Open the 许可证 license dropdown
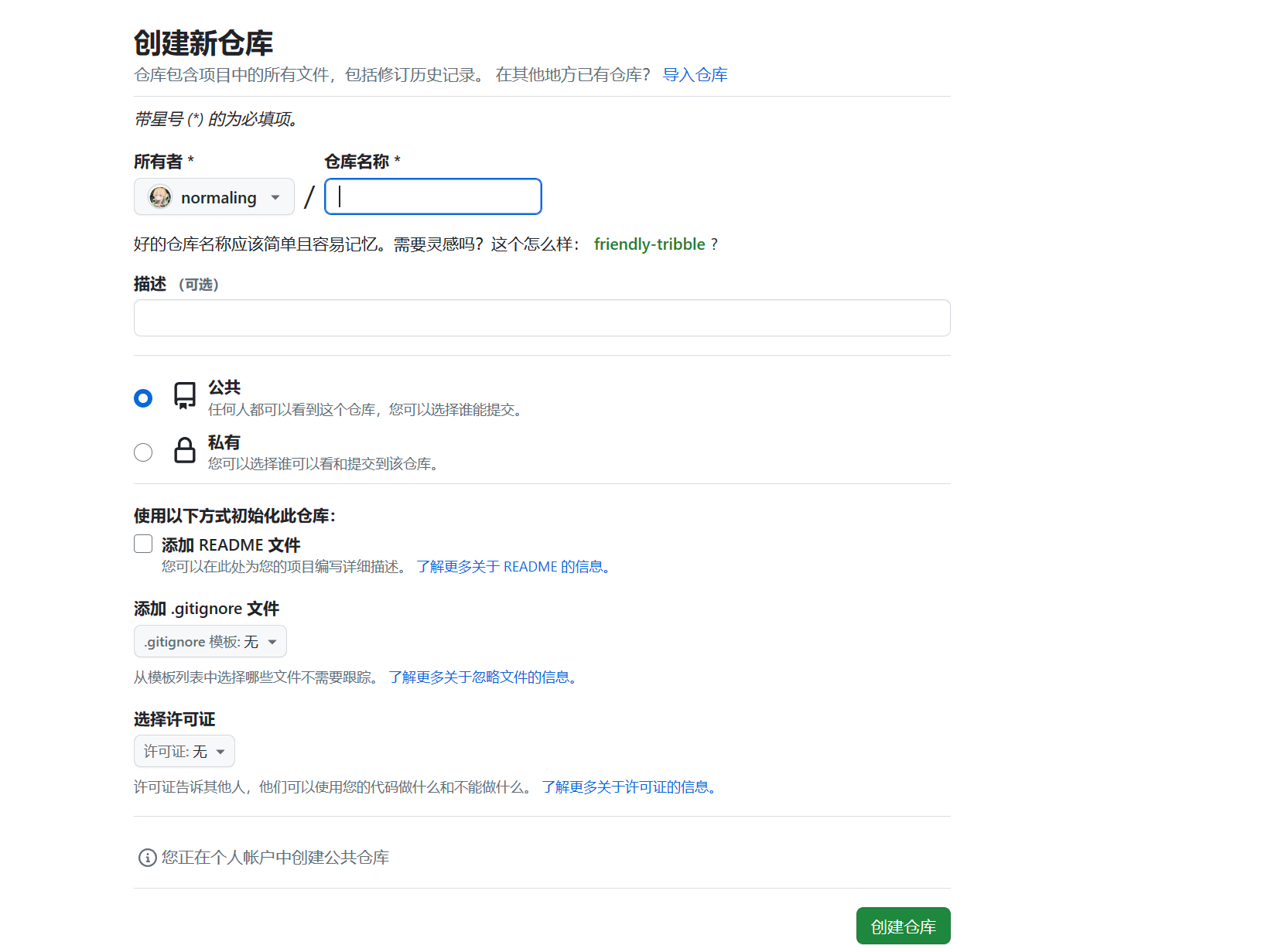The height and width of the screenshot is (952, 1261). click(184, 752)
